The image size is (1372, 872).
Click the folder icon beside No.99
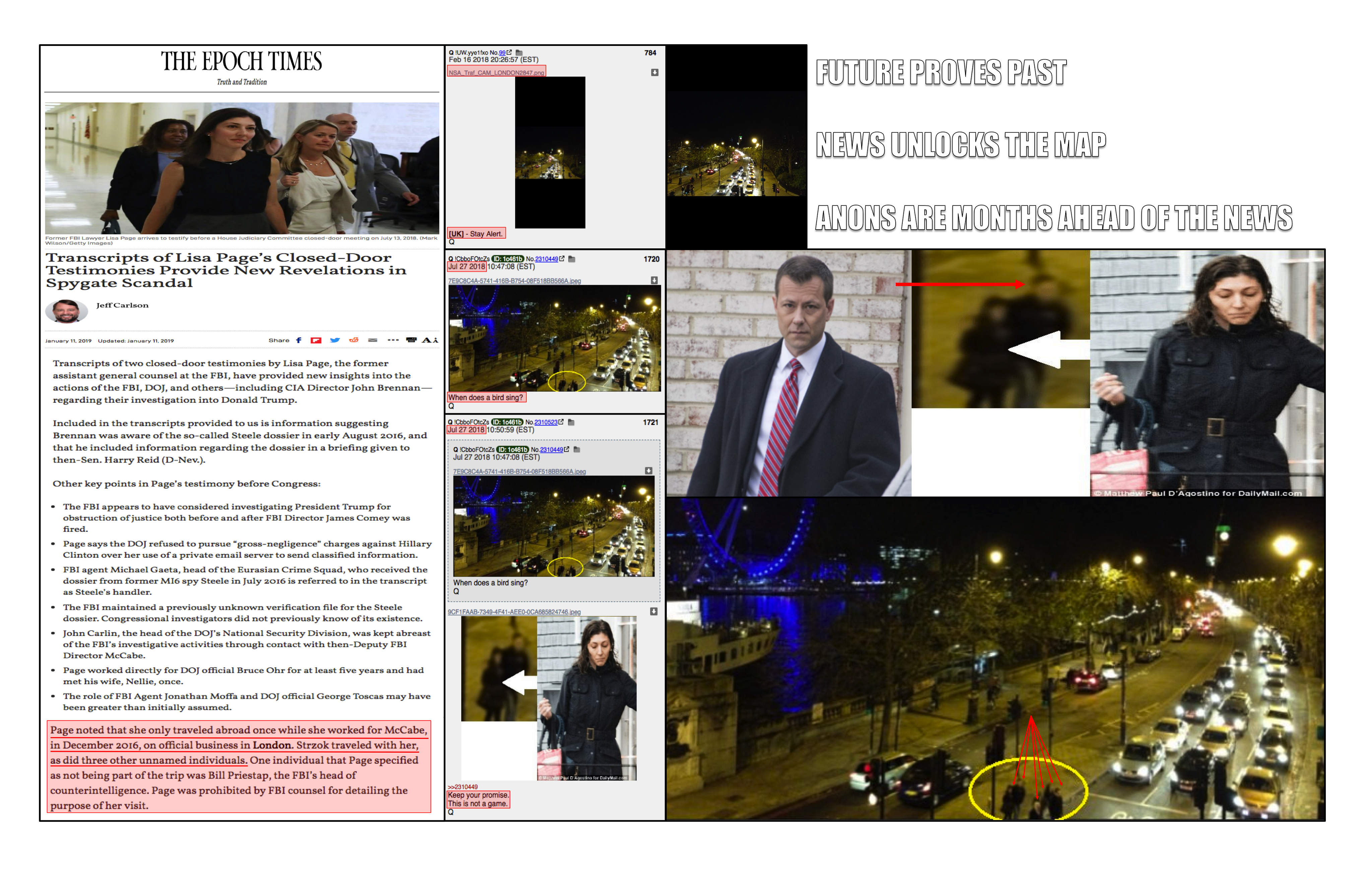tap(519, 52)
